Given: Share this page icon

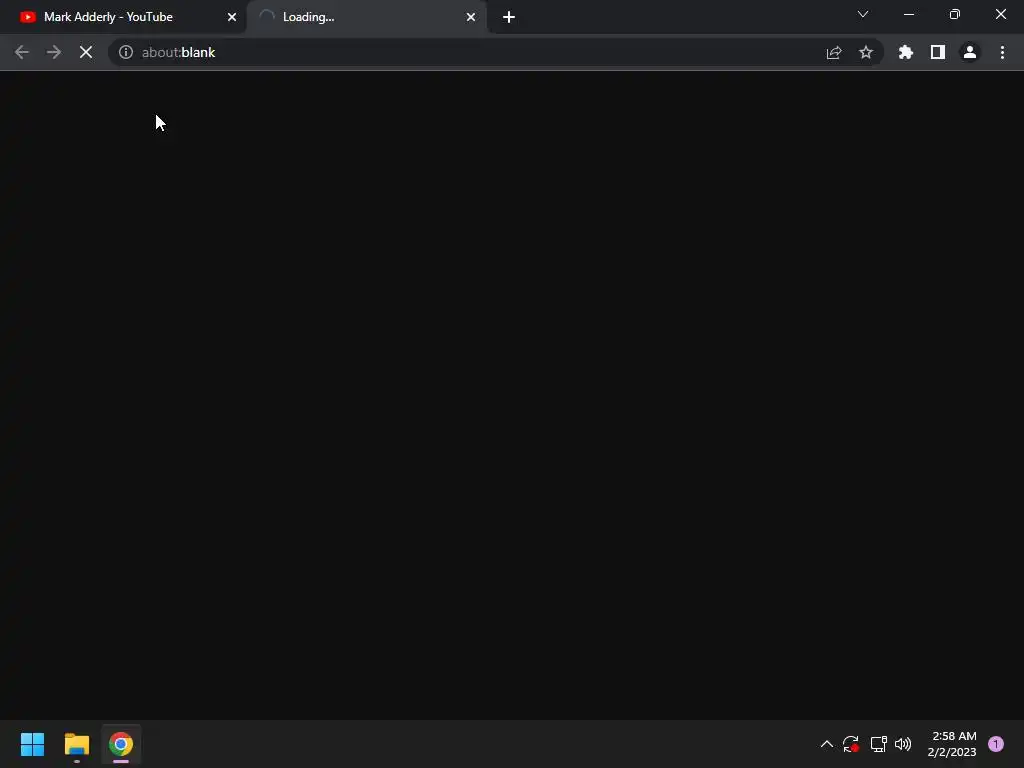Looking at the screenshot, I should coord(834,52).
